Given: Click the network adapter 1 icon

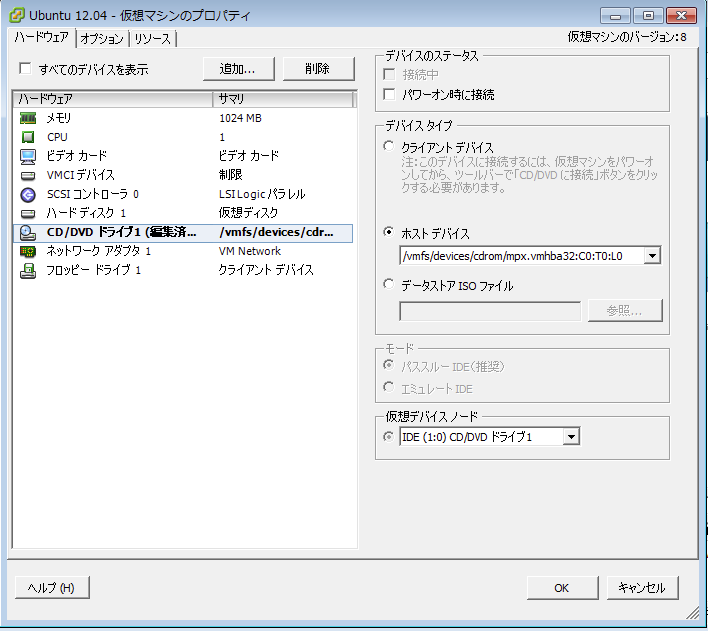Looking at the screenshot, I should [28, 251].
